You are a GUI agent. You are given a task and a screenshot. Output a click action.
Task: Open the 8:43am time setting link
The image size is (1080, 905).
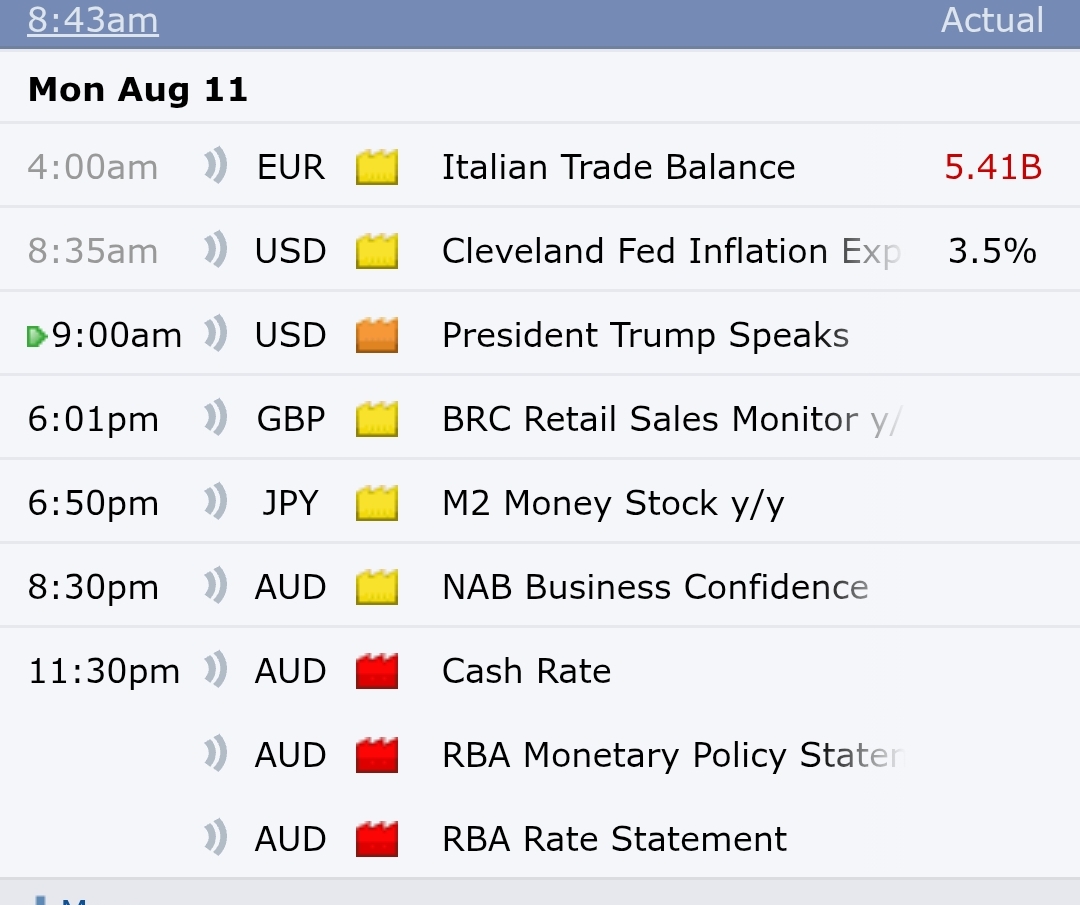[x=92, y=20]
